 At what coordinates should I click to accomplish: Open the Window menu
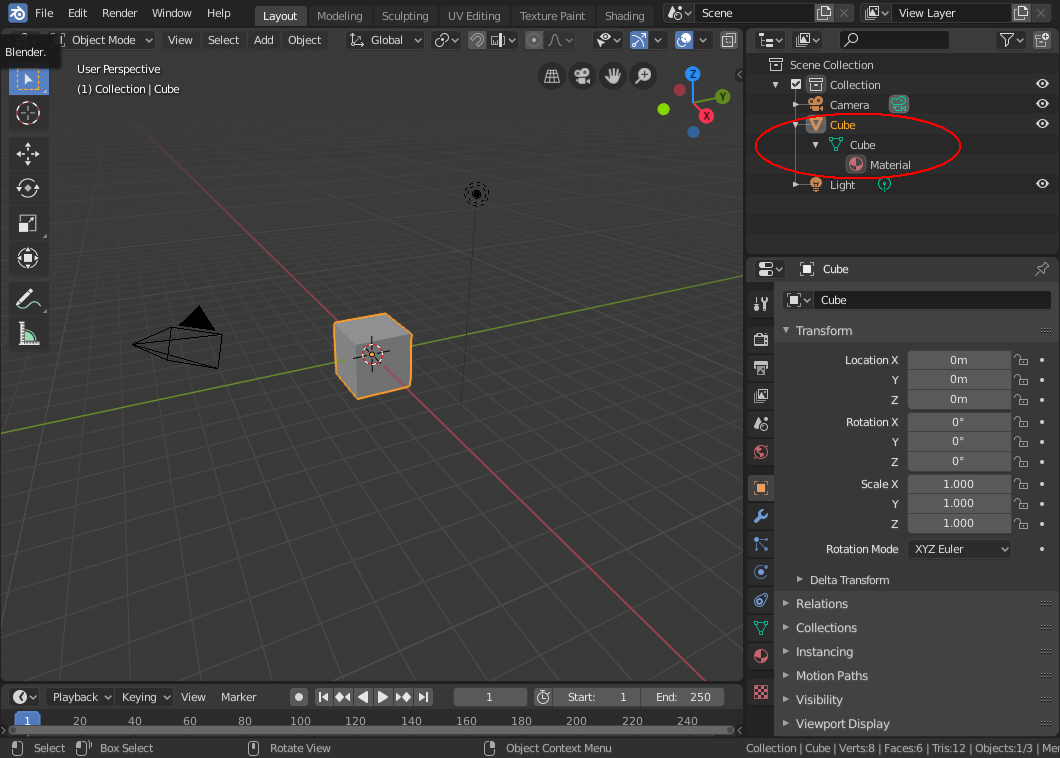pos(172,13)
